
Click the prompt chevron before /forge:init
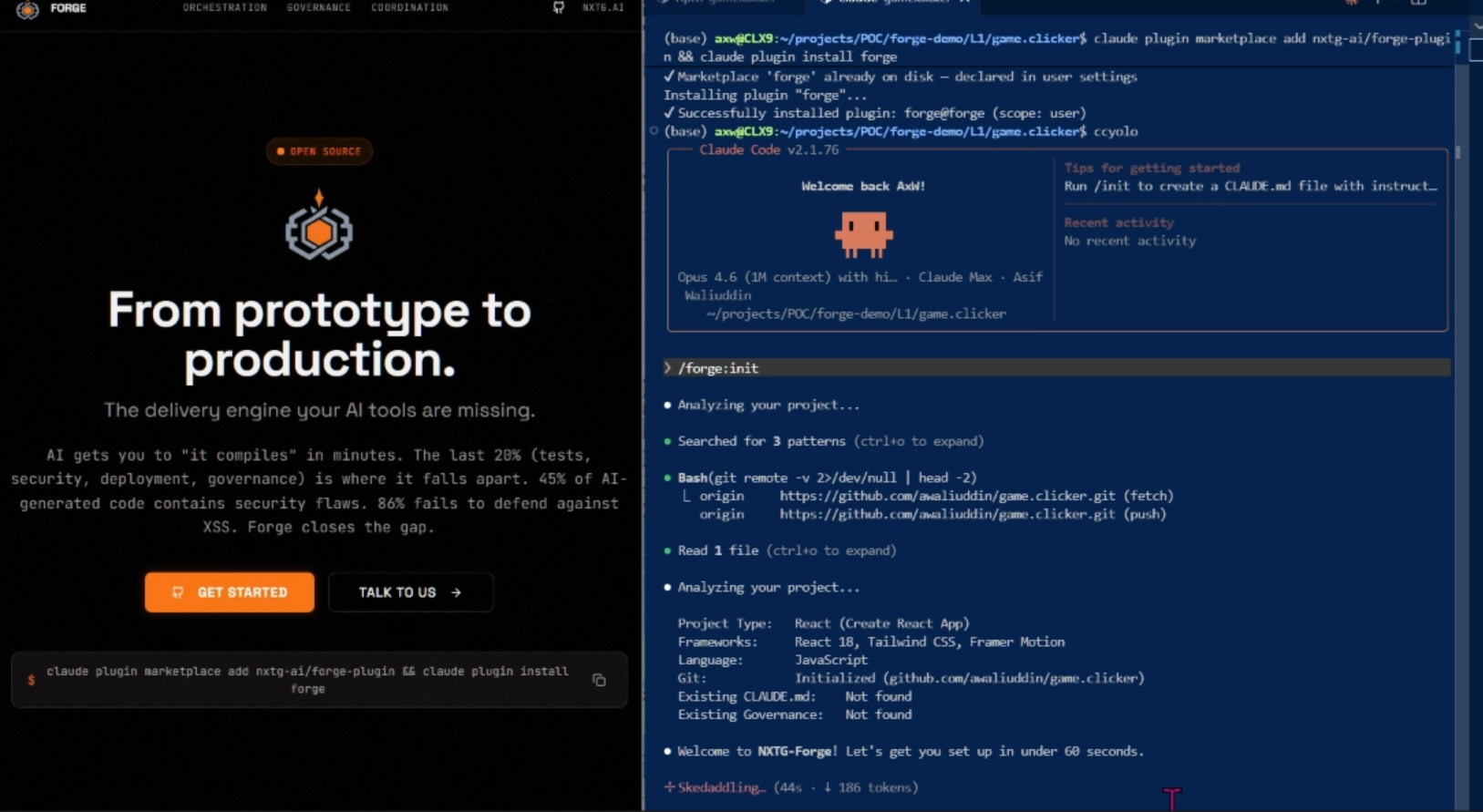(668, 368)
